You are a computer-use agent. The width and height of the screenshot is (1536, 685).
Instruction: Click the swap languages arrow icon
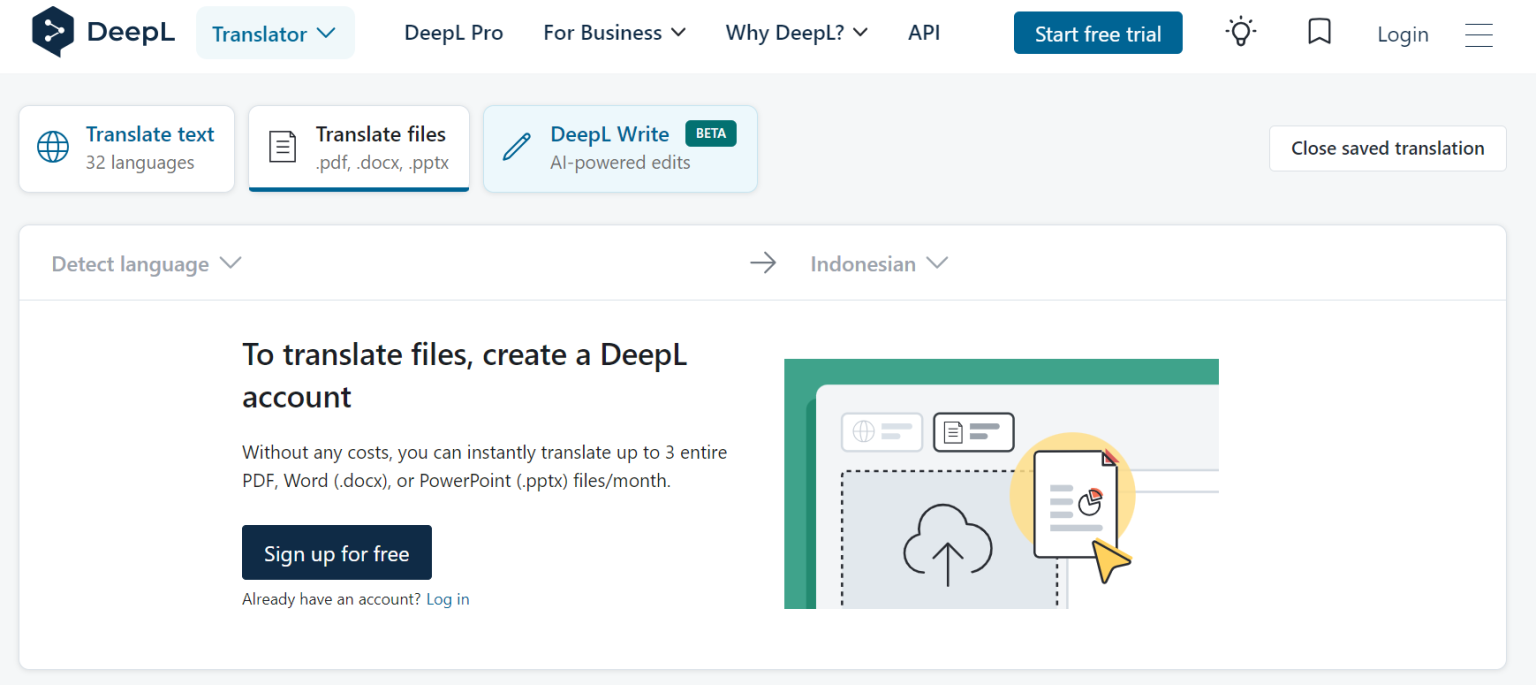[763, 264]
